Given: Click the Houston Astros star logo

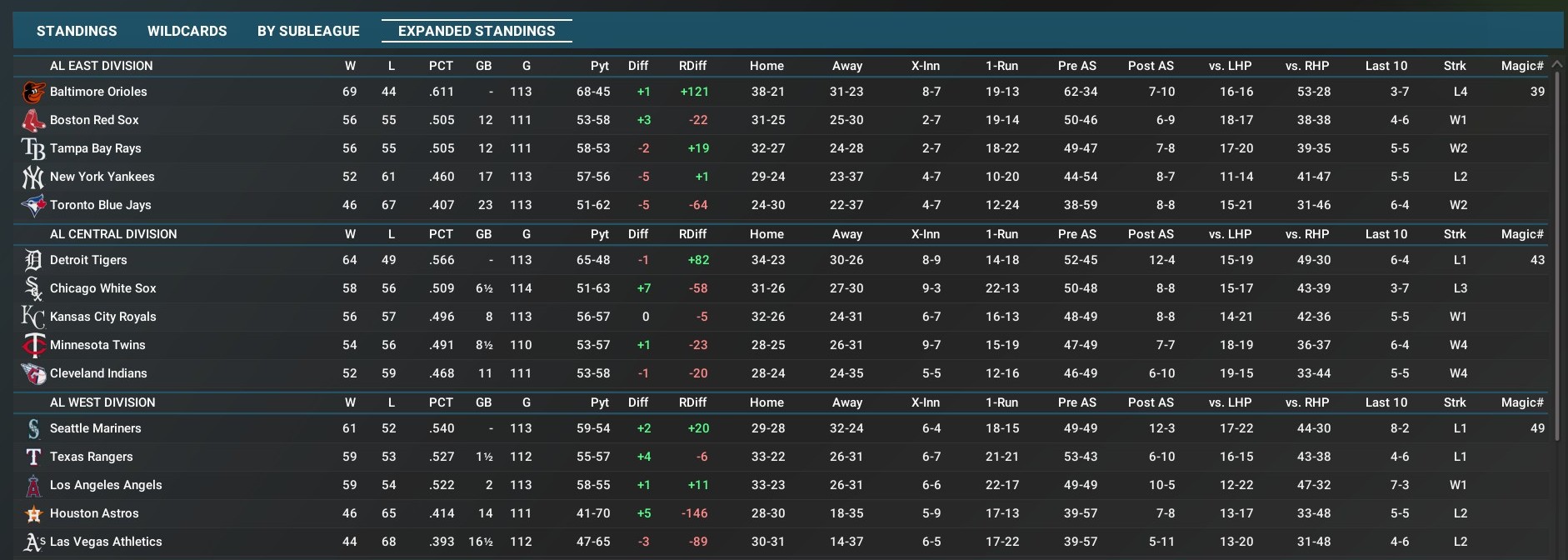Looking at the screenshot, I should pos(33,514).
